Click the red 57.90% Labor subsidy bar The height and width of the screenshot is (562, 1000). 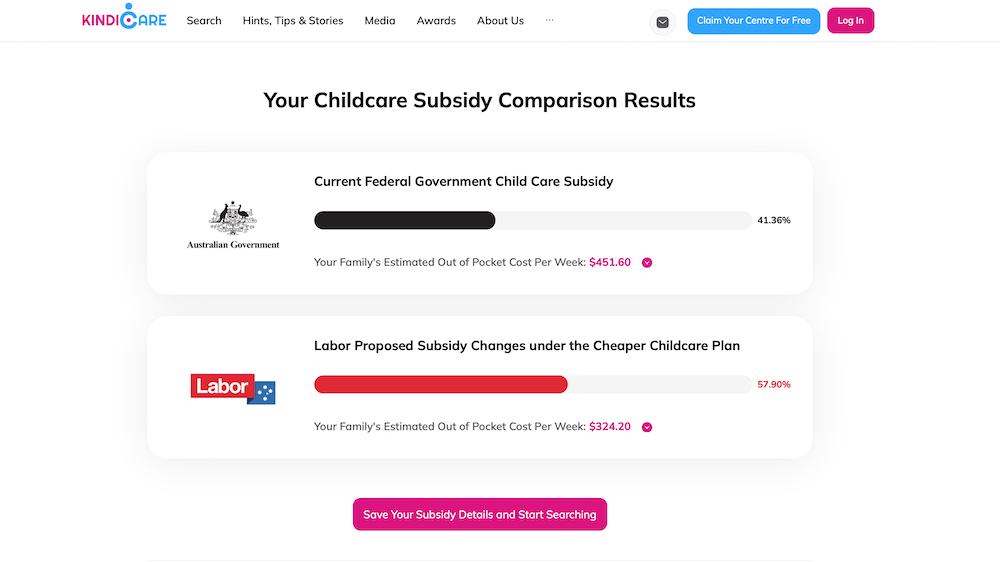440,384
